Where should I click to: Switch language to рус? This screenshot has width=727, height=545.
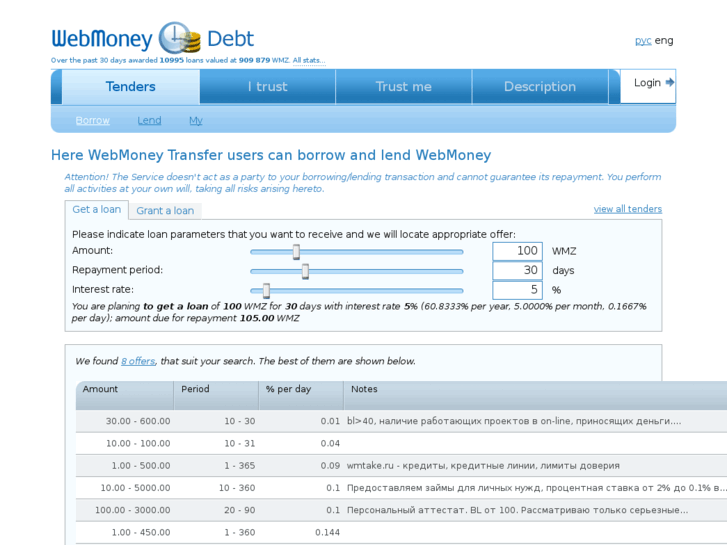pyautogui.click(x=643, y=41)
